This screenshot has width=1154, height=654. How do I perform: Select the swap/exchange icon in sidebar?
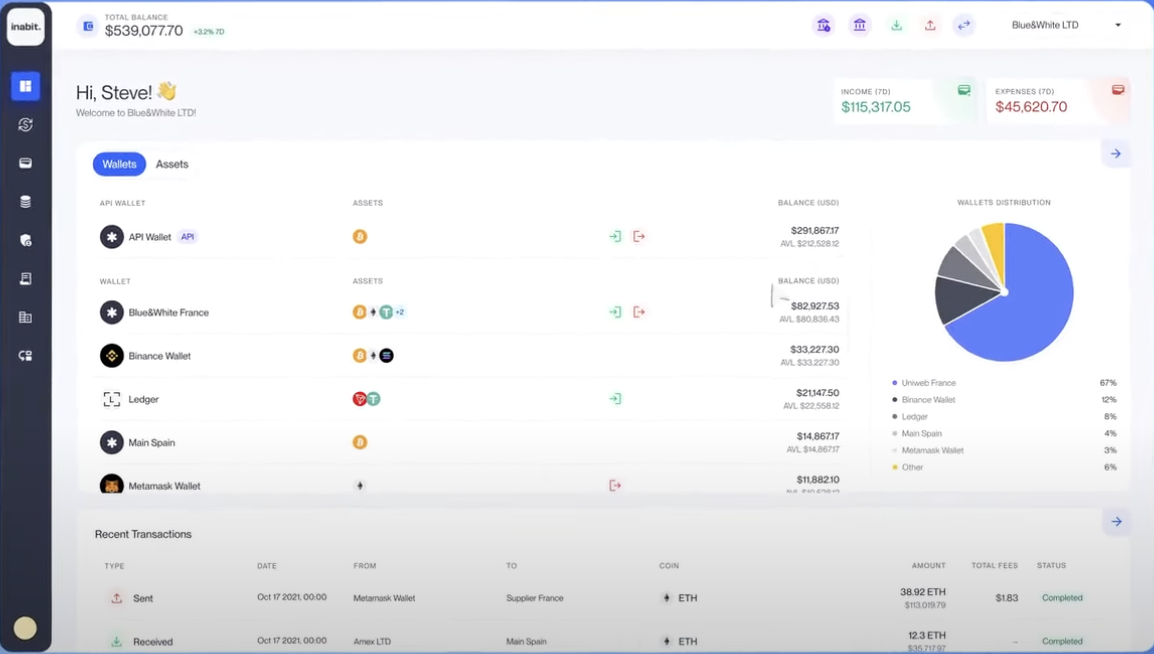tap(25, 124)
